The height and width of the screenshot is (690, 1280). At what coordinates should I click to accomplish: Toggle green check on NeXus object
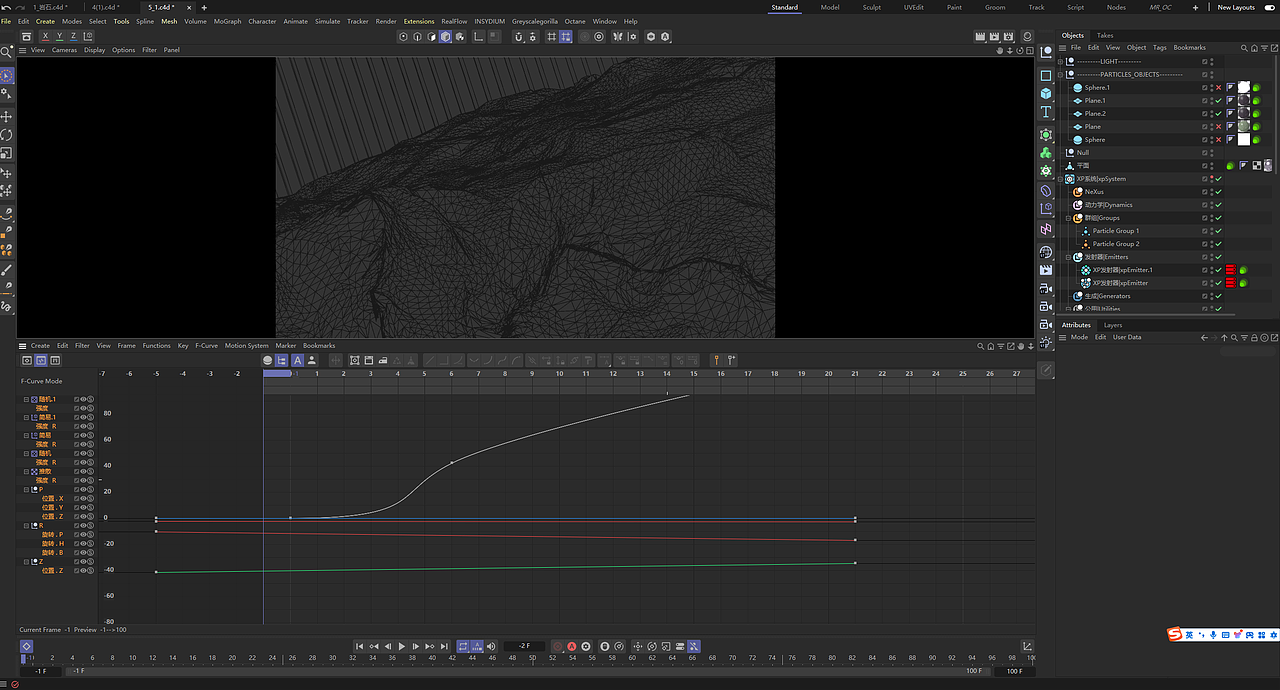pyautogui.click(x=1218, y=192)
